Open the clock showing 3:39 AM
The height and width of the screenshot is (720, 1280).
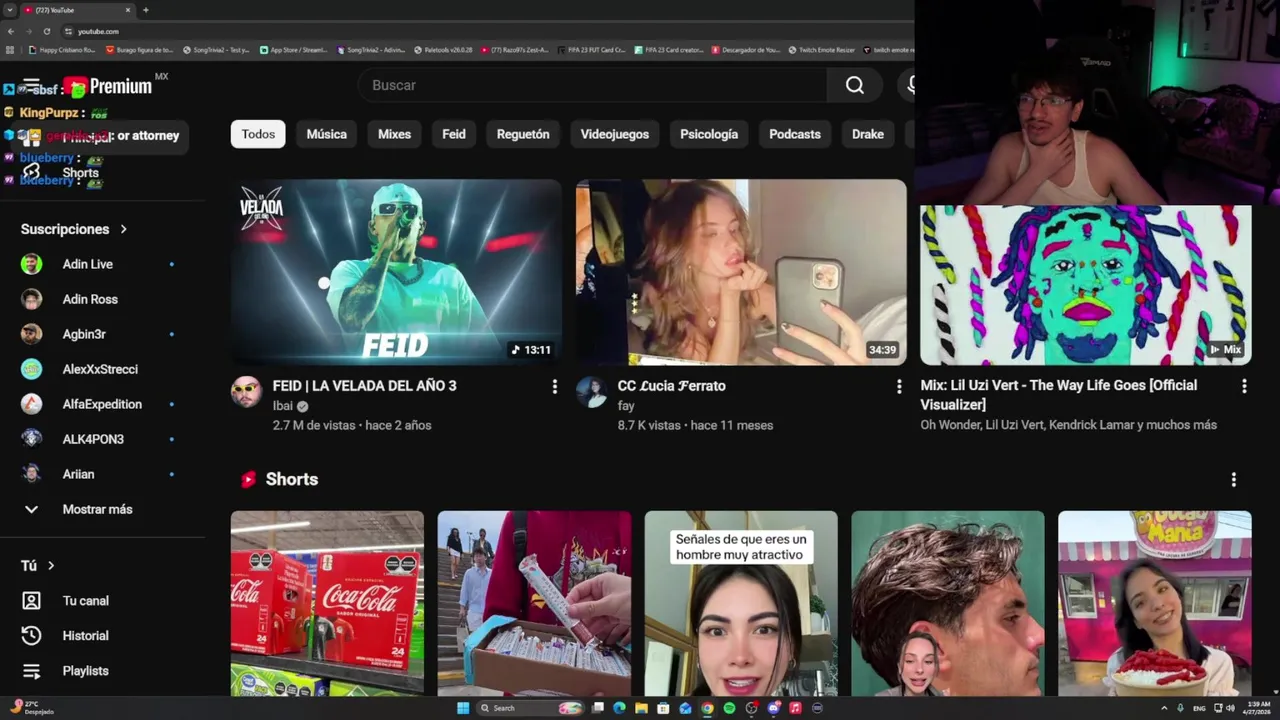(x=1259, y=708)
